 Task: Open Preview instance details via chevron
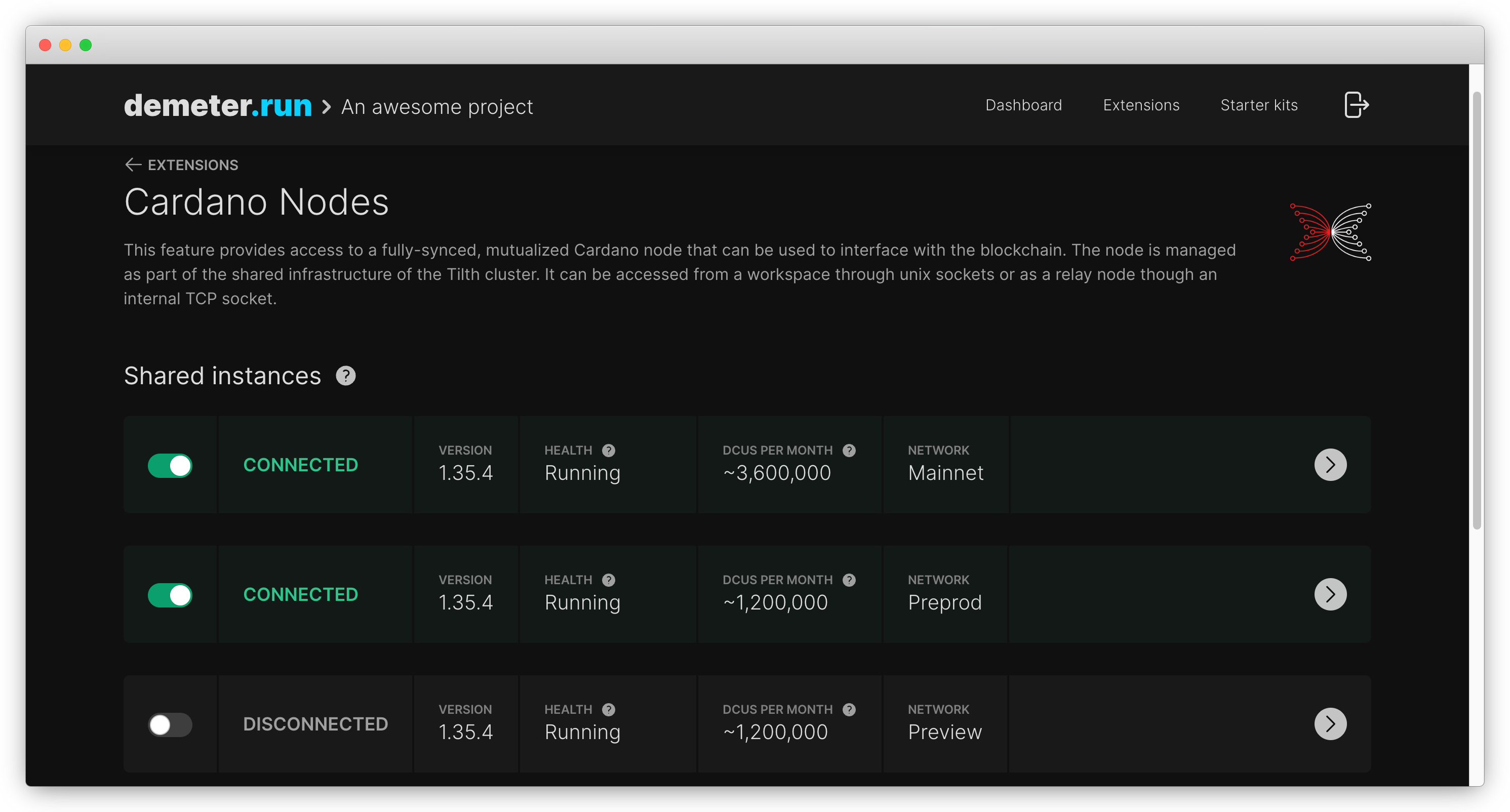point(1330,724)
